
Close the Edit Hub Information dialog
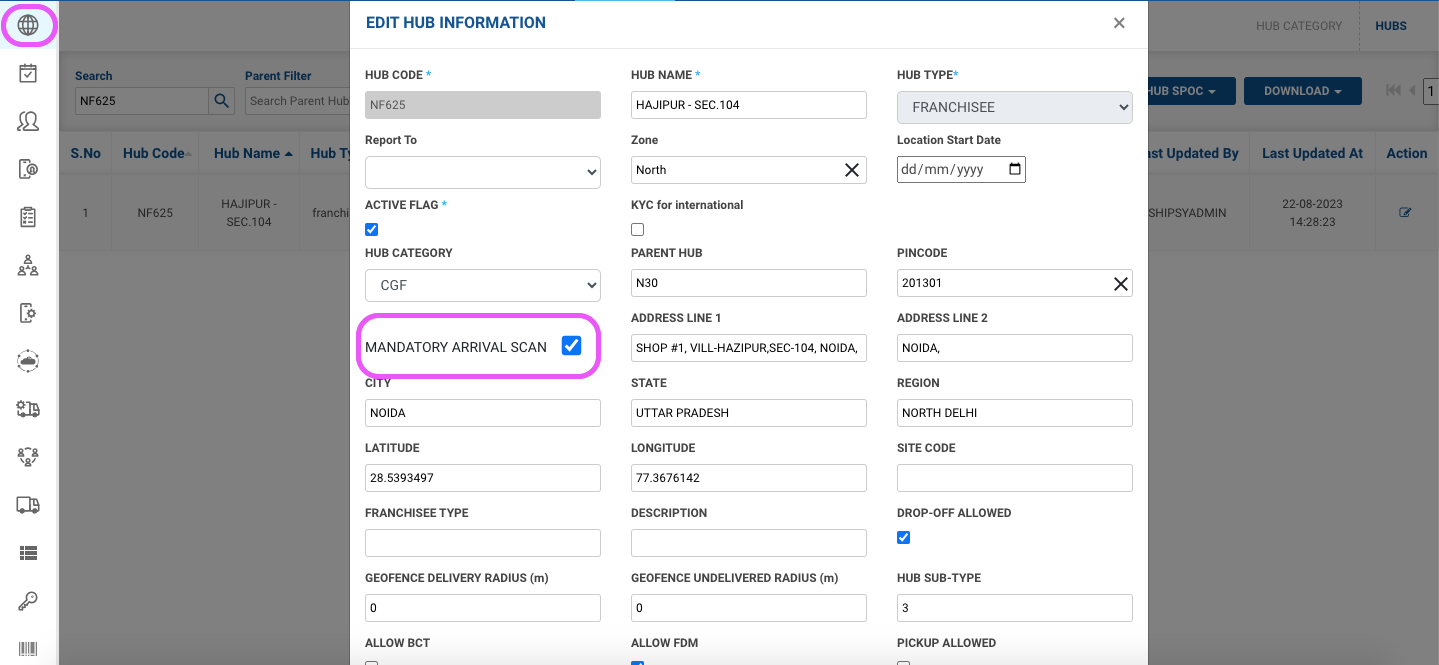(1119, 23)
